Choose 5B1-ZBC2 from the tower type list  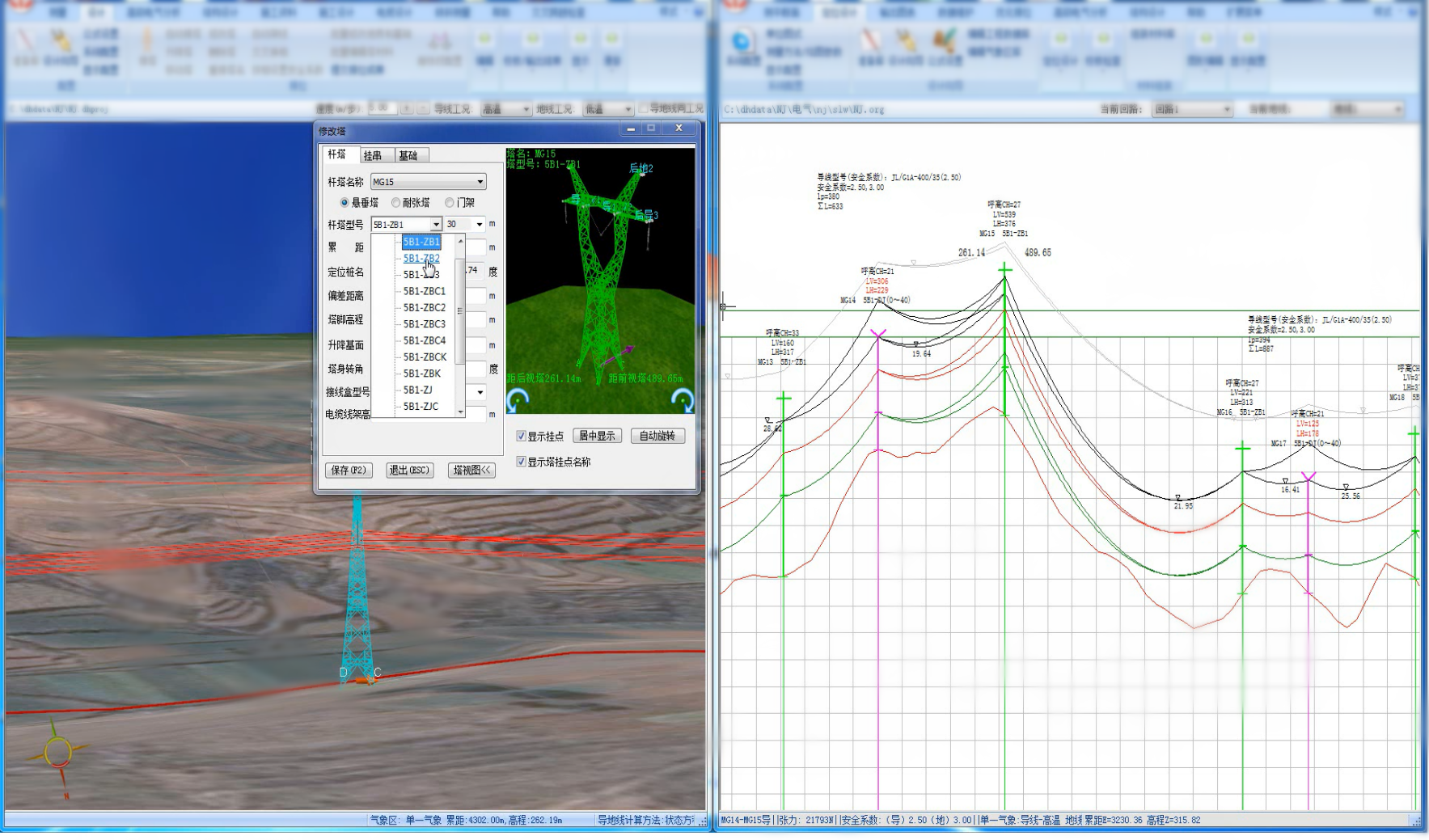coord(424,308)
